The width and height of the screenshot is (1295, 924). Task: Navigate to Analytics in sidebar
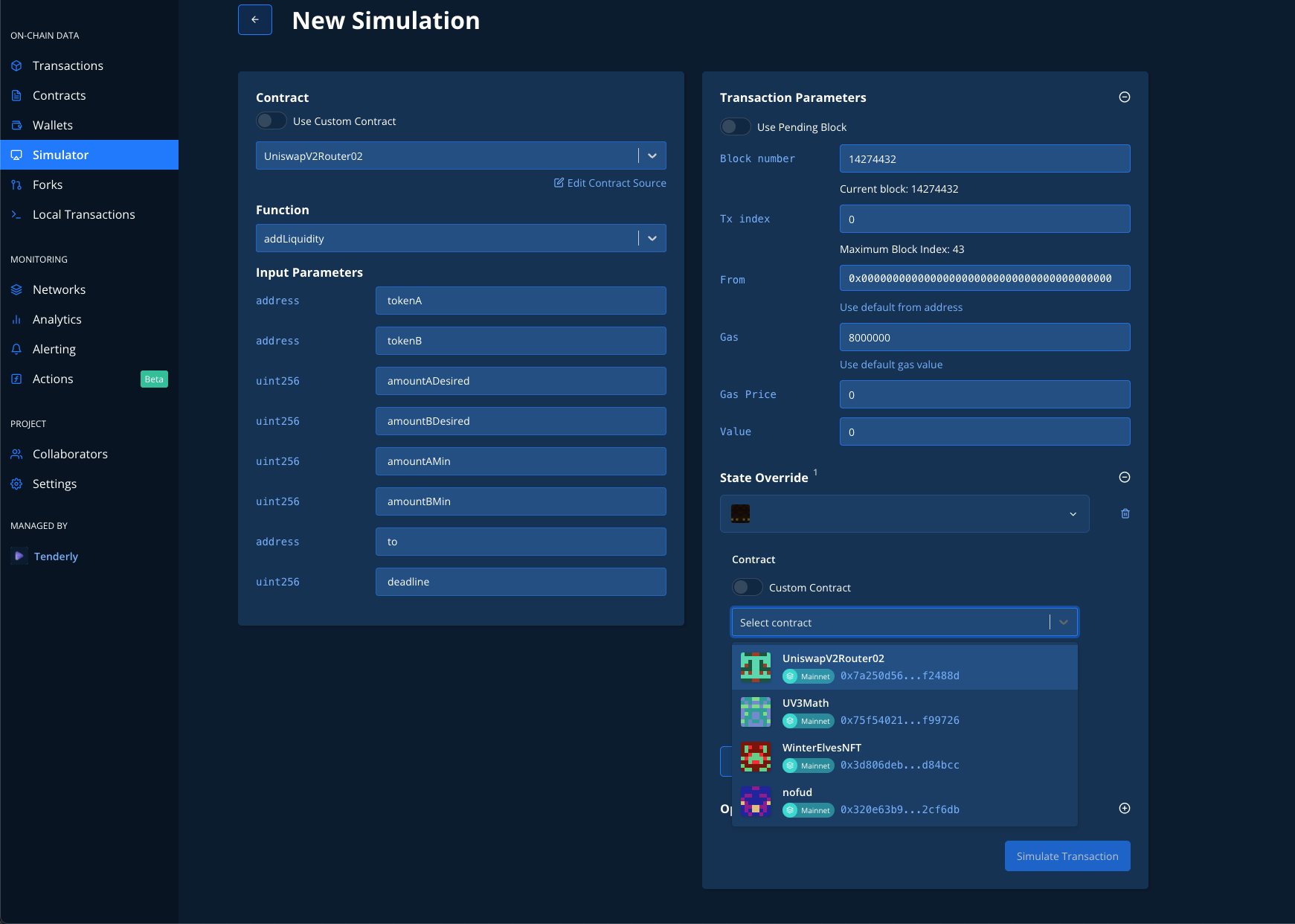89,319
